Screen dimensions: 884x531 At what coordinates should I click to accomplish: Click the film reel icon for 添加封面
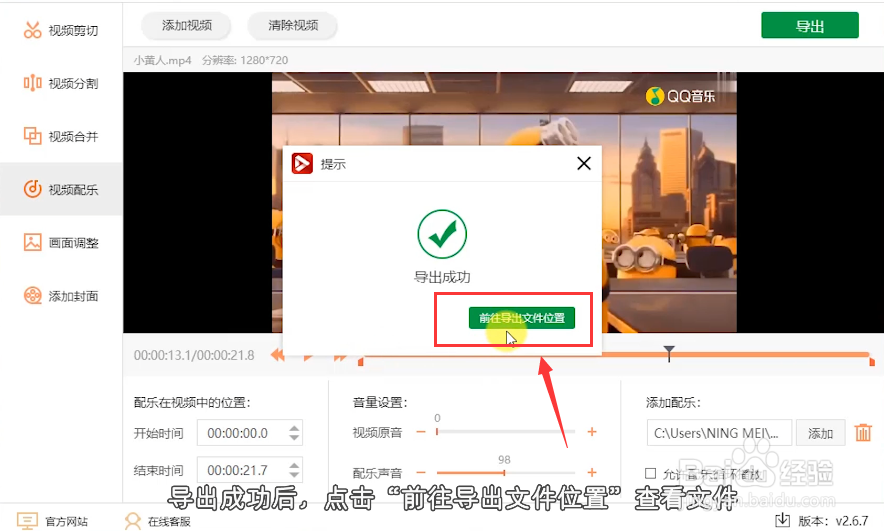(33, 295)
